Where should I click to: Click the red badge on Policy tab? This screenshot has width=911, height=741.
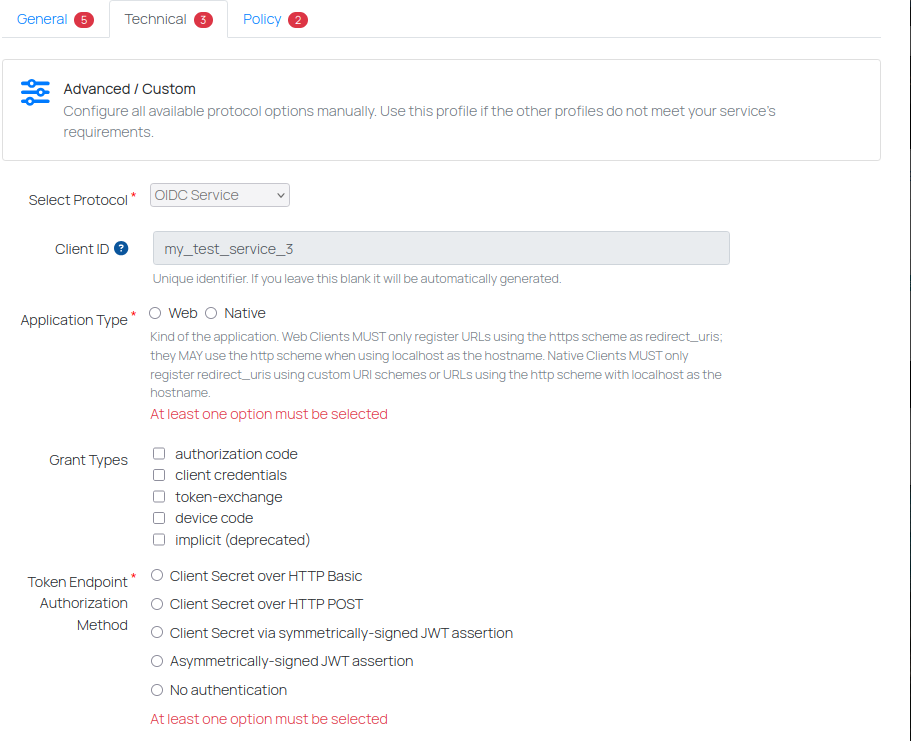coord(298,20)
